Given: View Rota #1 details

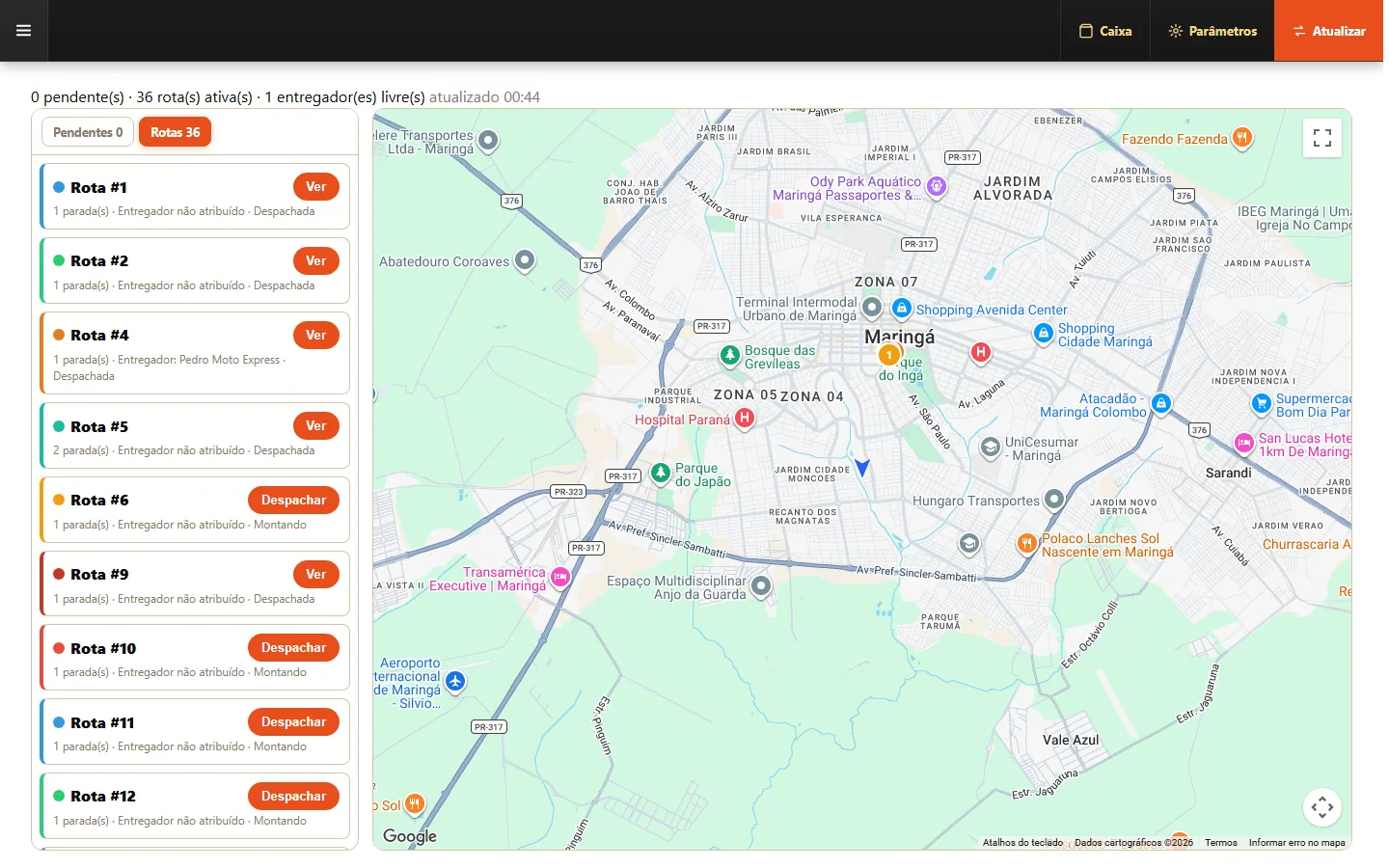Looking at the screenshot, I should click(x=316, y=187).
